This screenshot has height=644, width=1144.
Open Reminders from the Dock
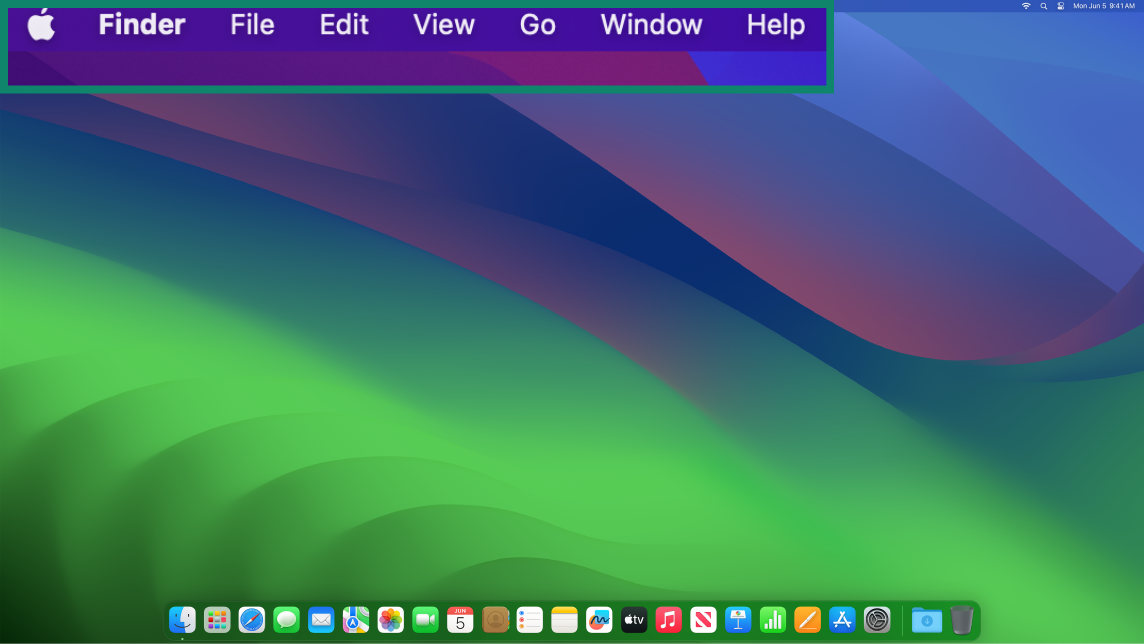[x=530, y=620]
